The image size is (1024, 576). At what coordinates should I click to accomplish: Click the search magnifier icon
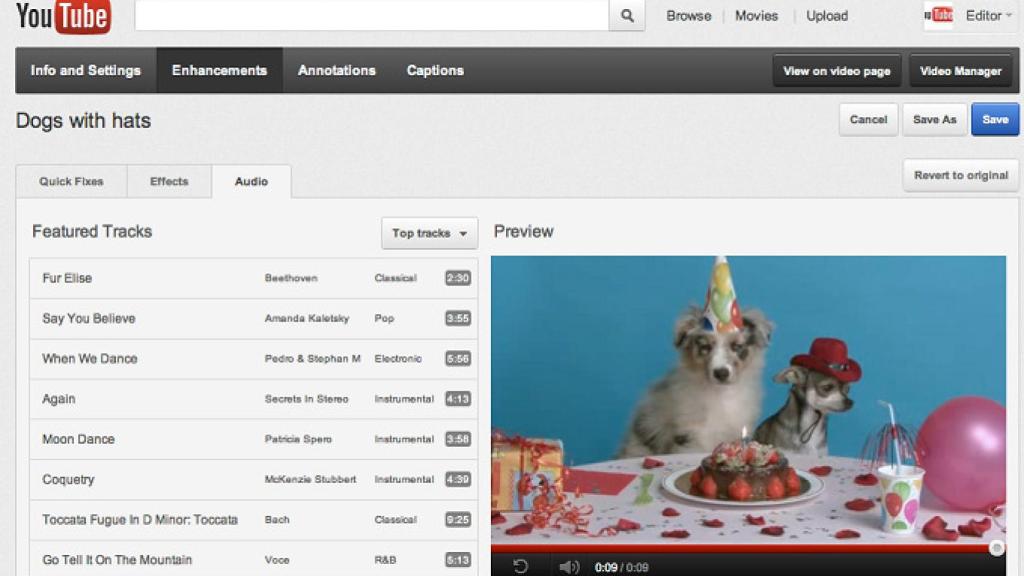(x=627, y=16)
